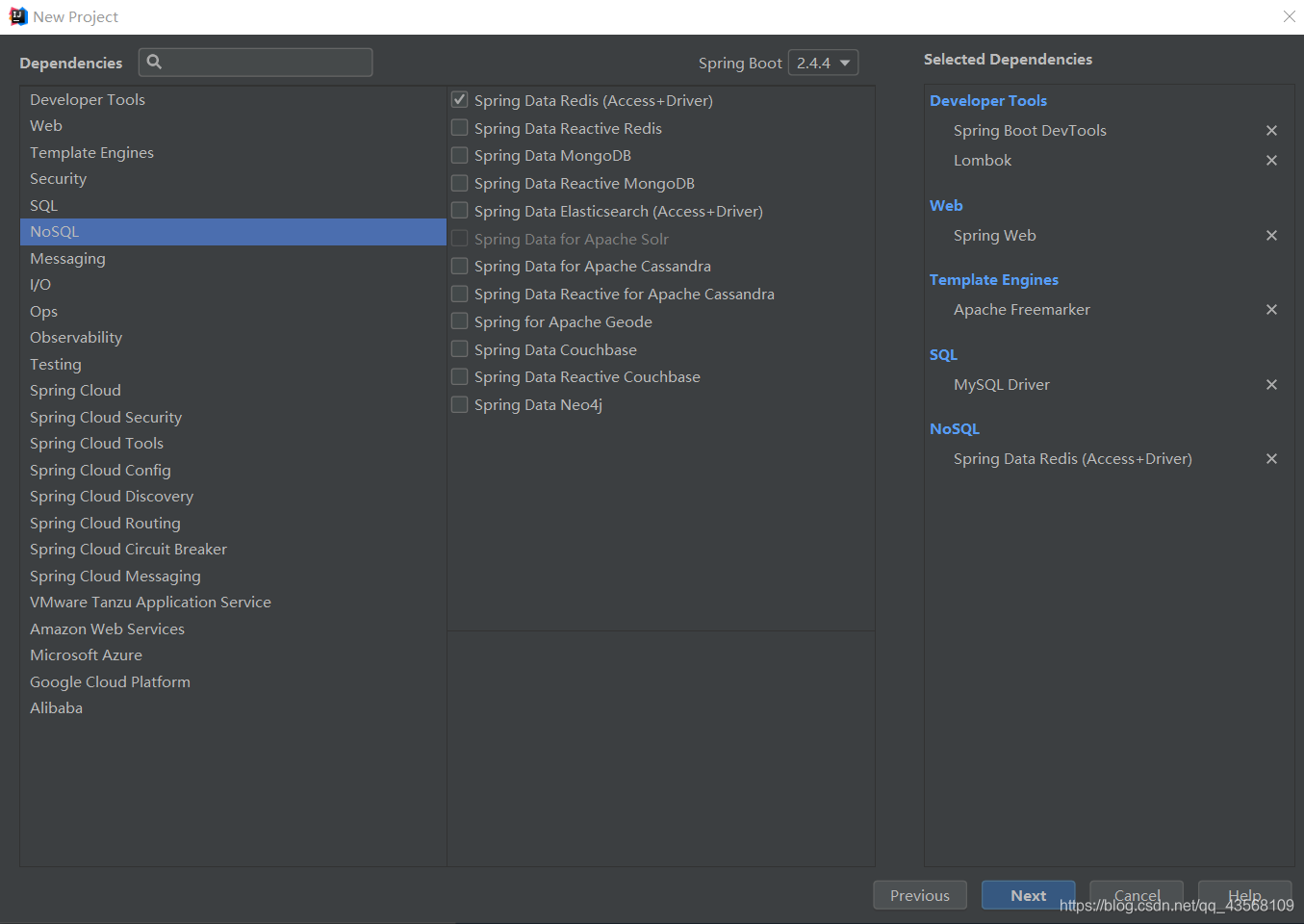Select MySQL Driver in selected dependencies
The width and height of the screenshot is (1304, 924).
(1002, 385)
